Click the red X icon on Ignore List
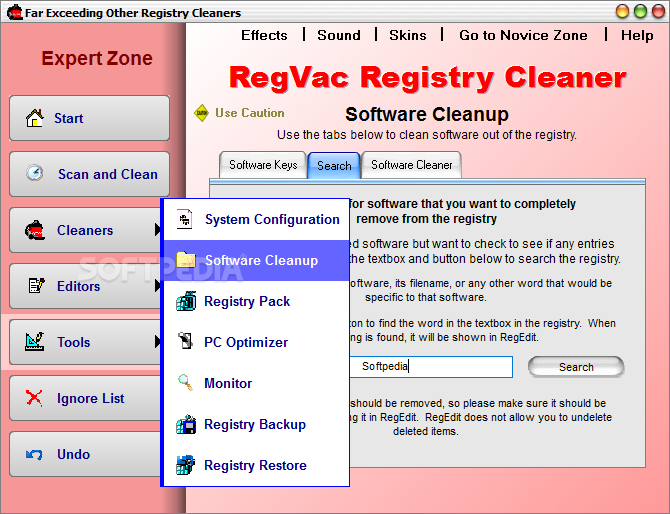This screenshot has height=514, width=670. pyautogui.click(x=34, y=397)
